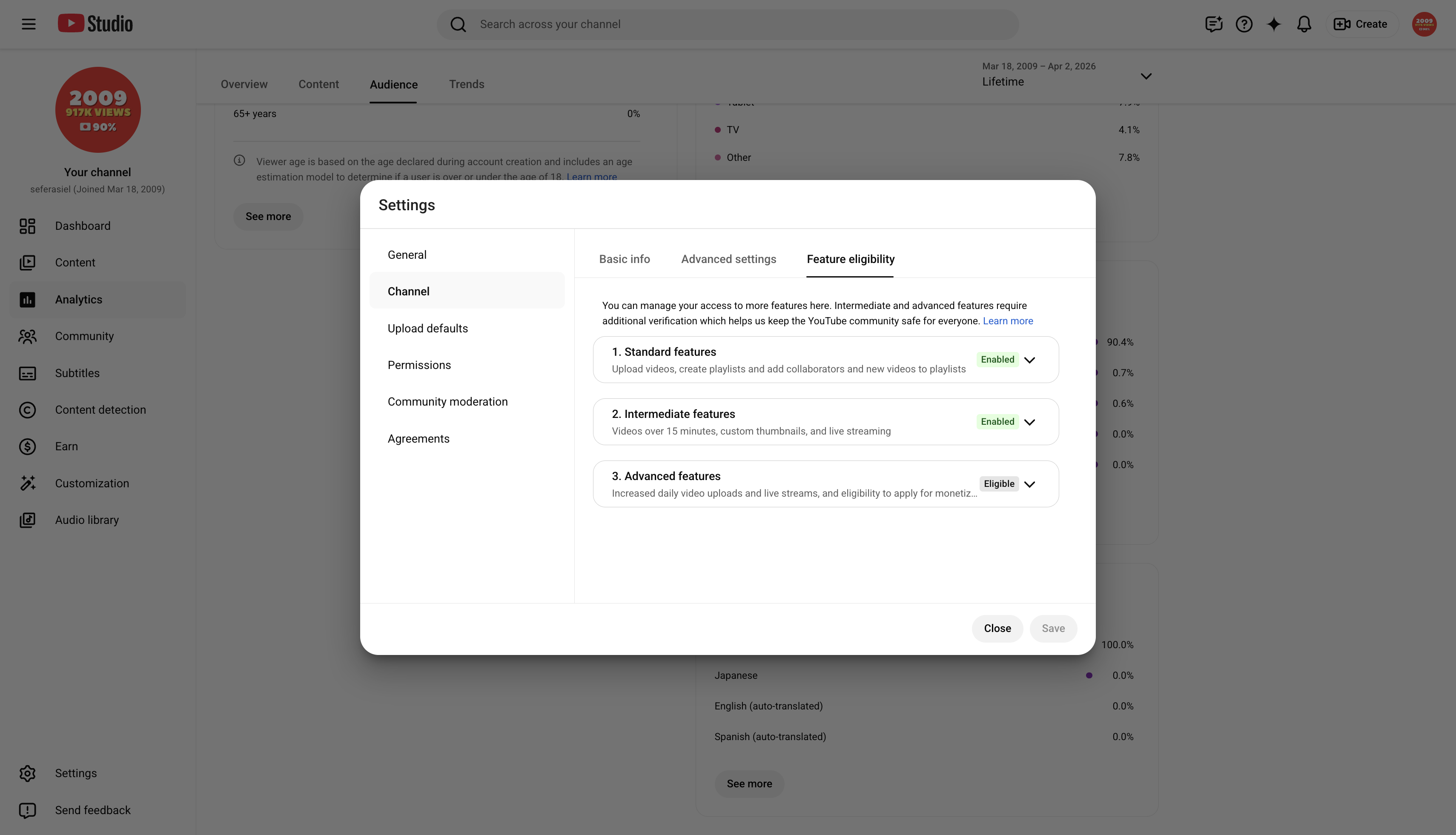Open the Lifetime date range dropdown
This screenshot has width=1456, height=835.
tap(1067, 75)
